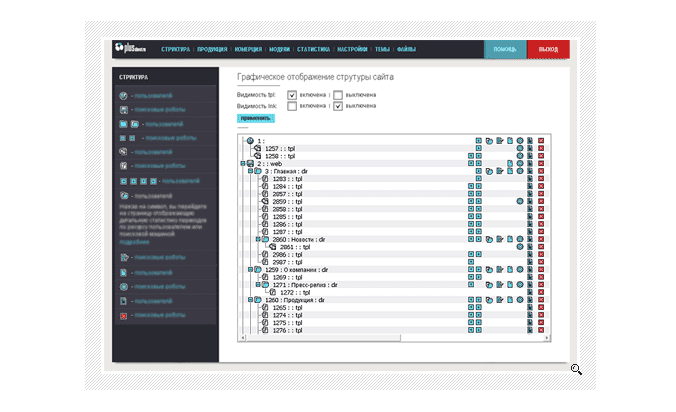Click new page icon in row 2 web
Screen dimensions: 676x412
[510, 163]
